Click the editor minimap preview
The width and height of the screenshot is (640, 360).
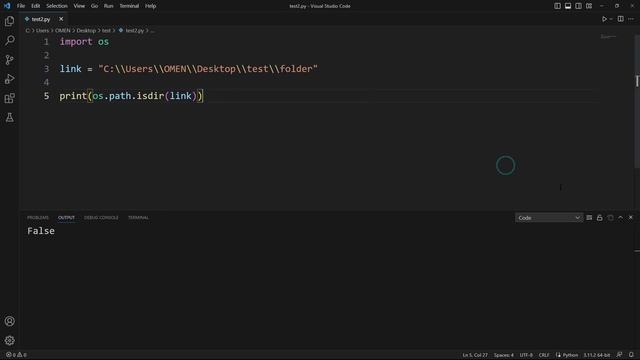tap(608, 37)
